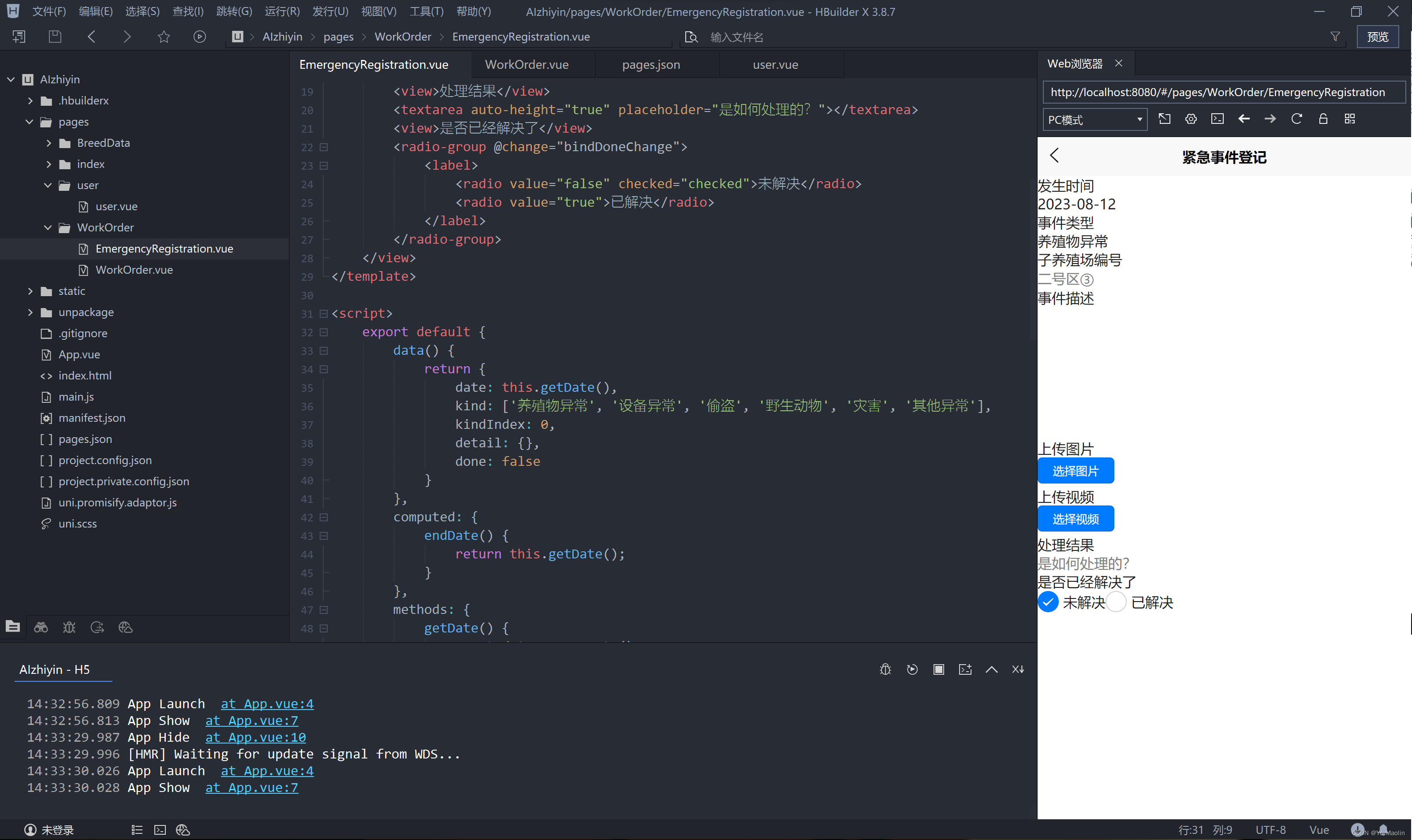This screenshot has height=840, width=1412.
Task: Open the at App.vue:10 link
Action: [255, 737]
